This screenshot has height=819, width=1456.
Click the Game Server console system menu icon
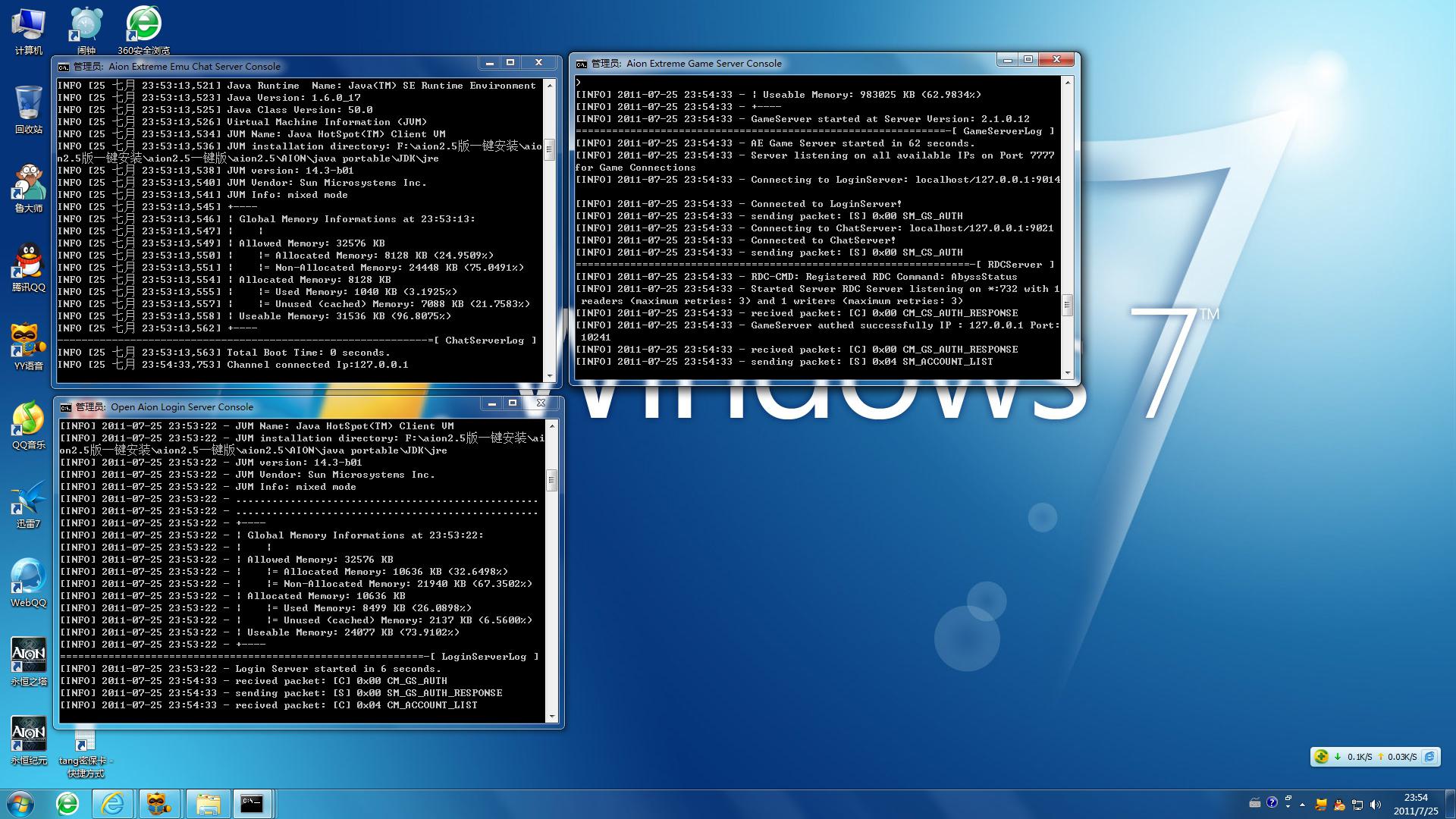point(582,64)
